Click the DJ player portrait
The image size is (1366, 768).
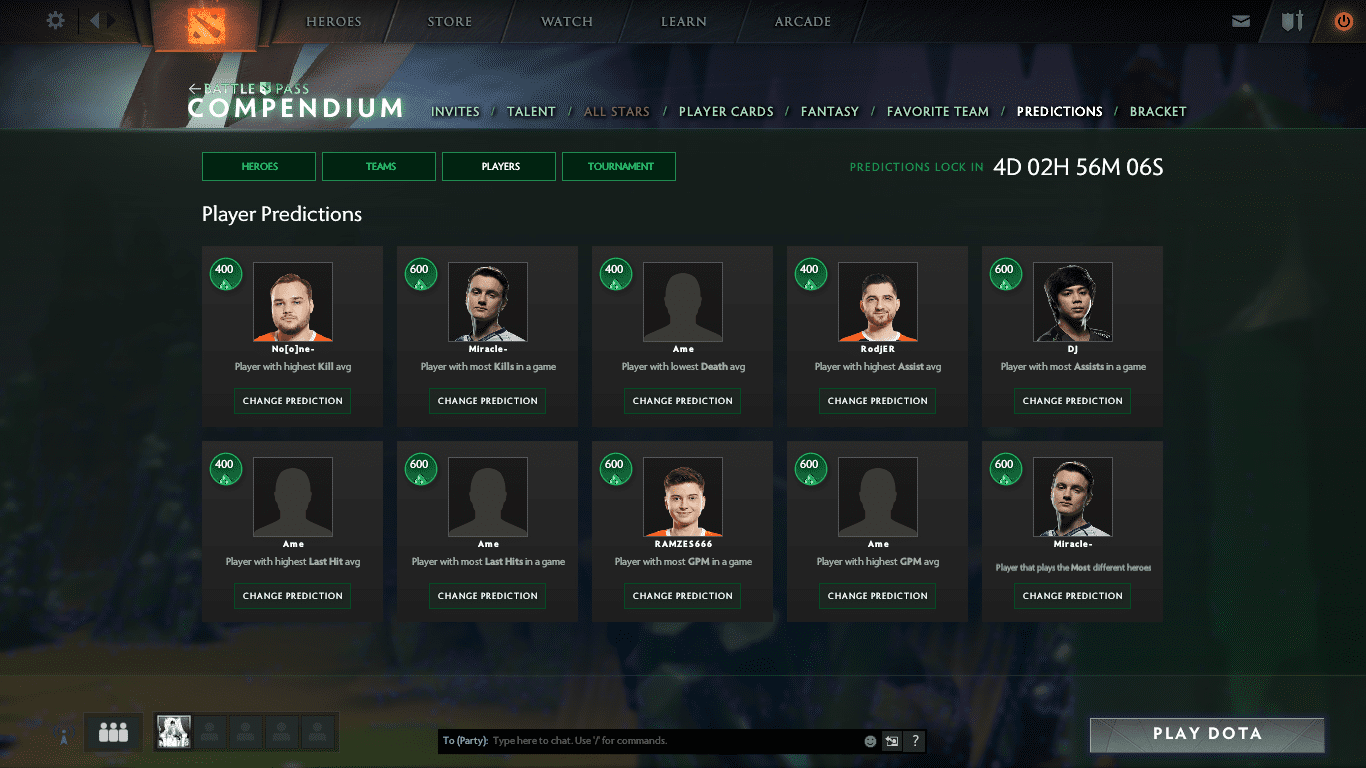(x=1072, y=302)
